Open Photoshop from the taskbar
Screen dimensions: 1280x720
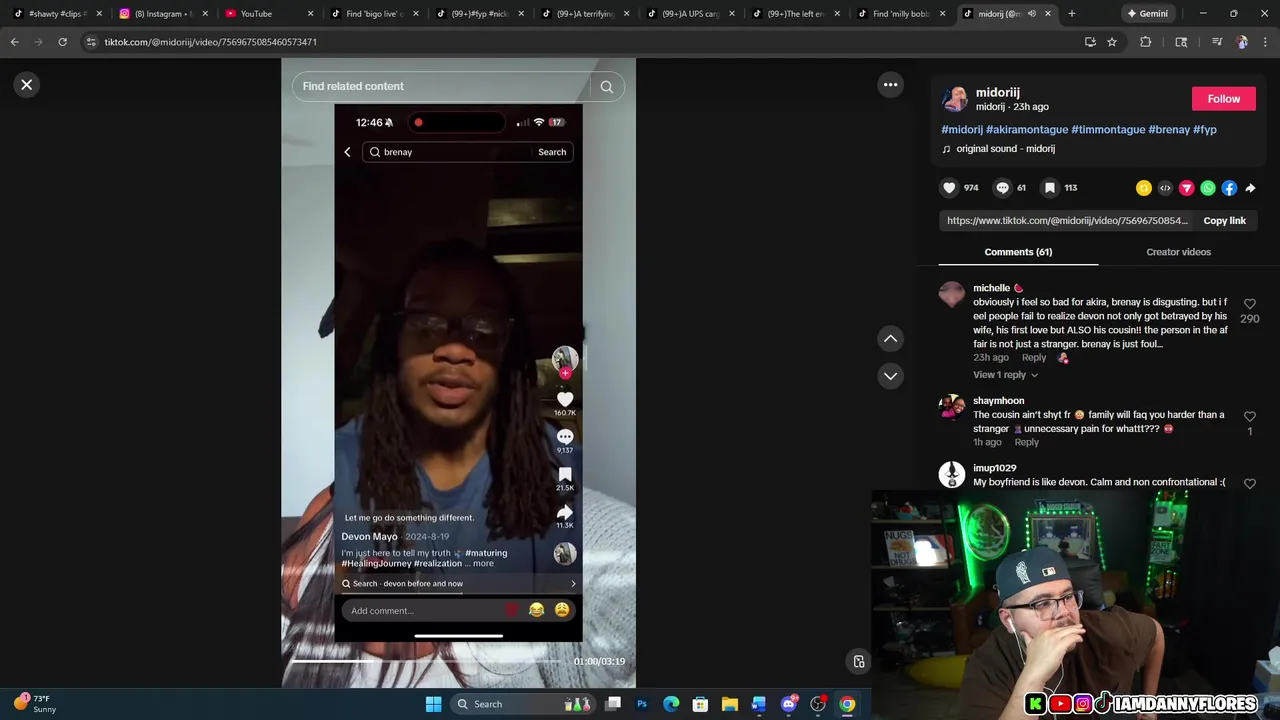click(642, 704)
